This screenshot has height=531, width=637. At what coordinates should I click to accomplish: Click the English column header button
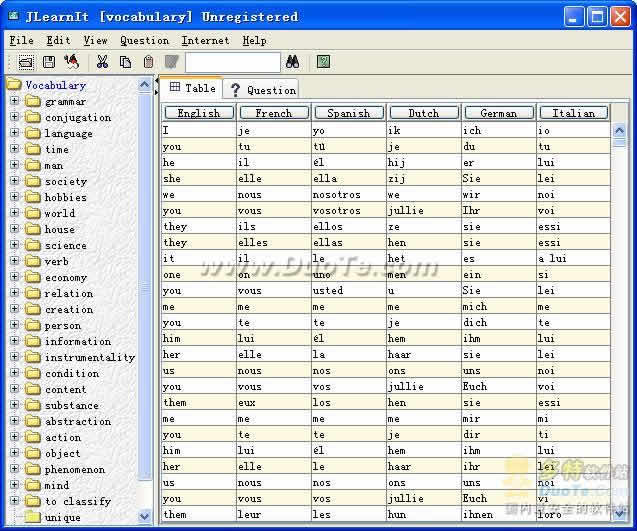coord(199,113)
